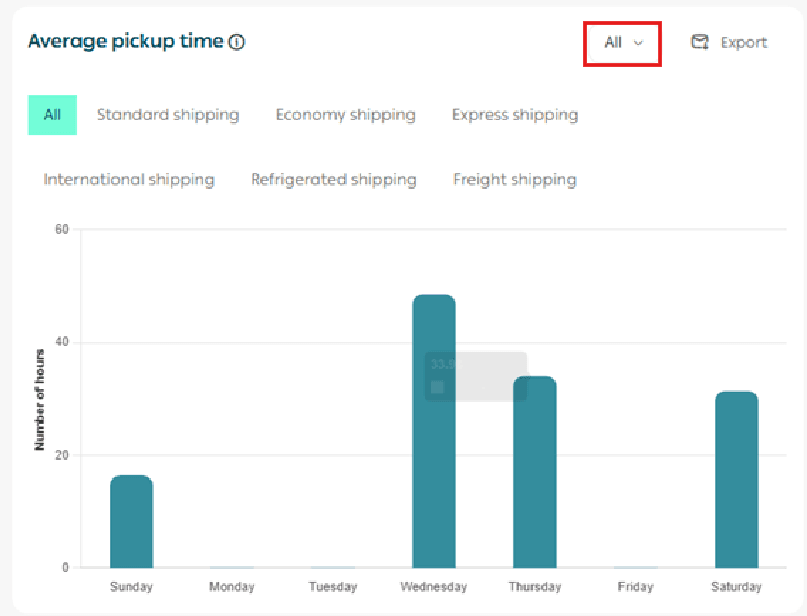Click the info icon beside Average pickup time
Screen dimensions: 807x616
tap(237, 42)
